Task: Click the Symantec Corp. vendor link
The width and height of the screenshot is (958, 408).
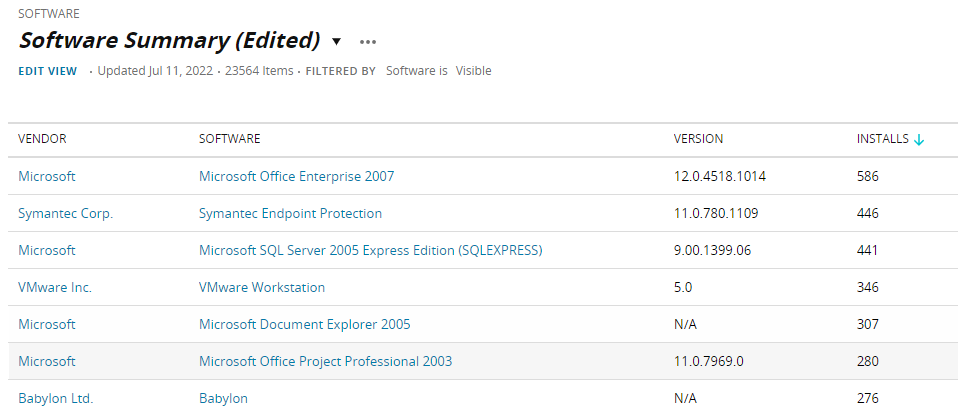Action: pos(65,213)
